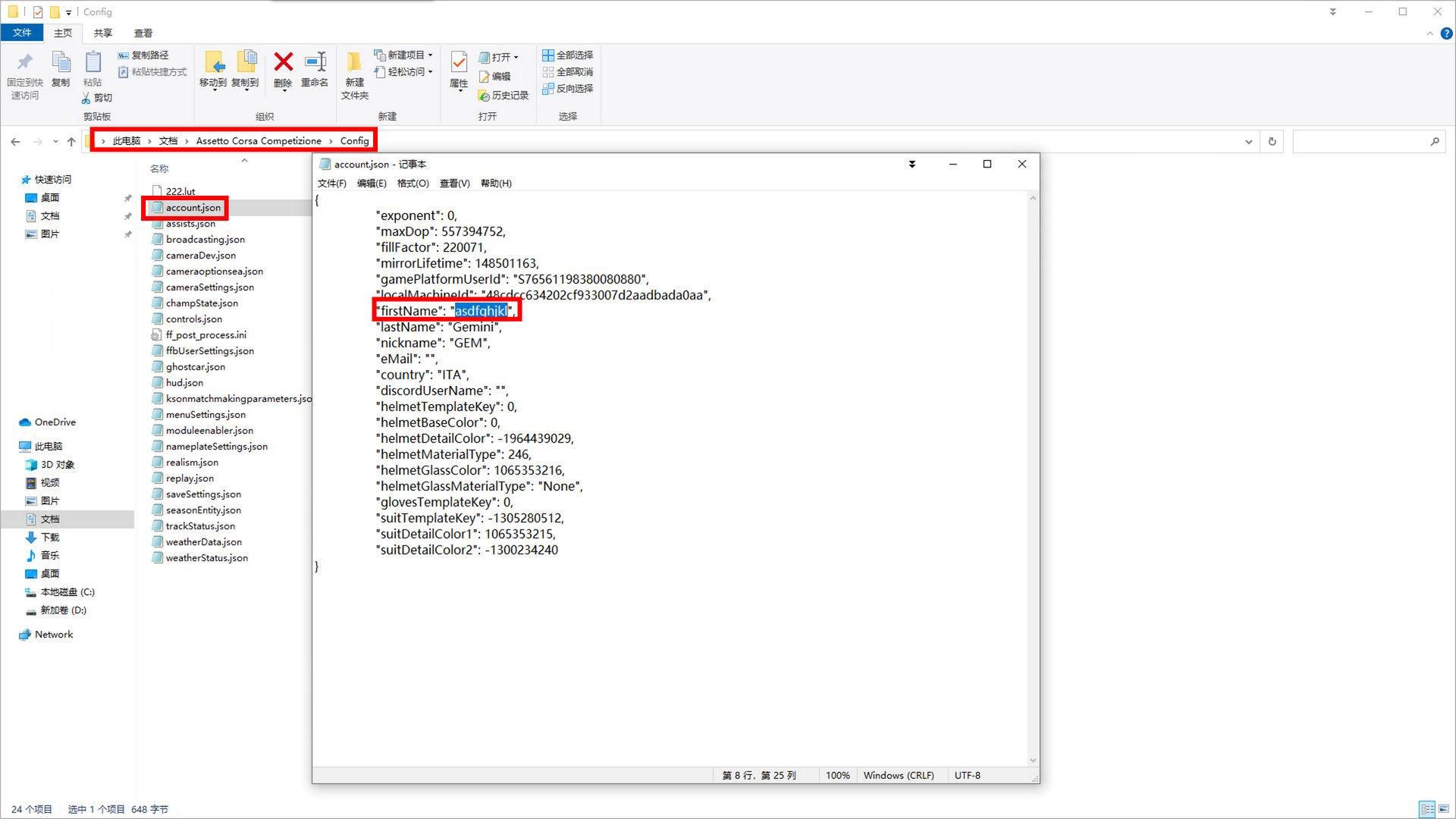
Task: Click inside the lastName line in Notepad
Action: pyautogui.click(x=438, y=327)
